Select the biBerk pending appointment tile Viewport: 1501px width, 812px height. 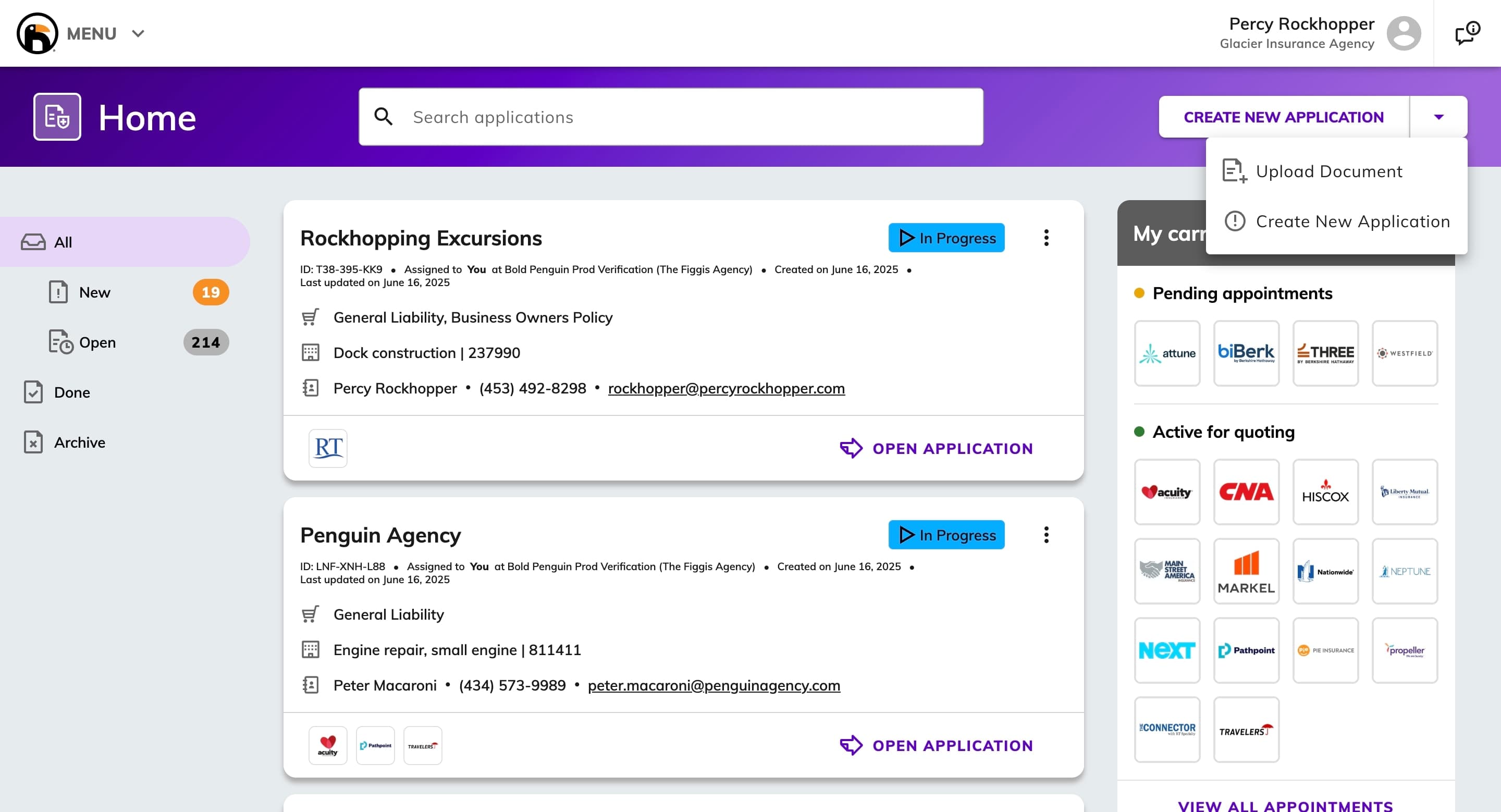(x=1246, y=353)
